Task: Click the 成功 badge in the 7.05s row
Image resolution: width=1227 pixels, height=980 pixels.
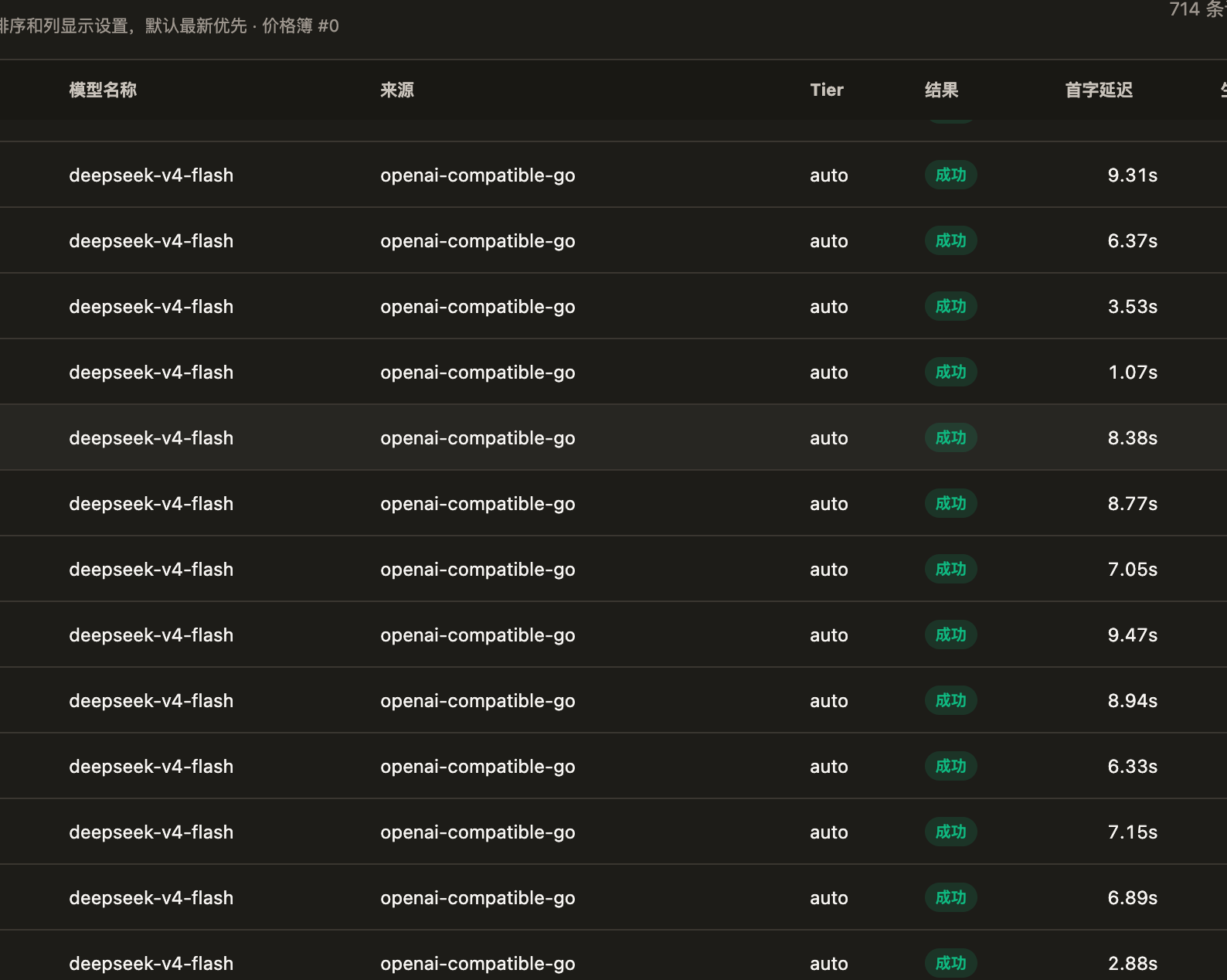Action: click(x=951, y=570)
